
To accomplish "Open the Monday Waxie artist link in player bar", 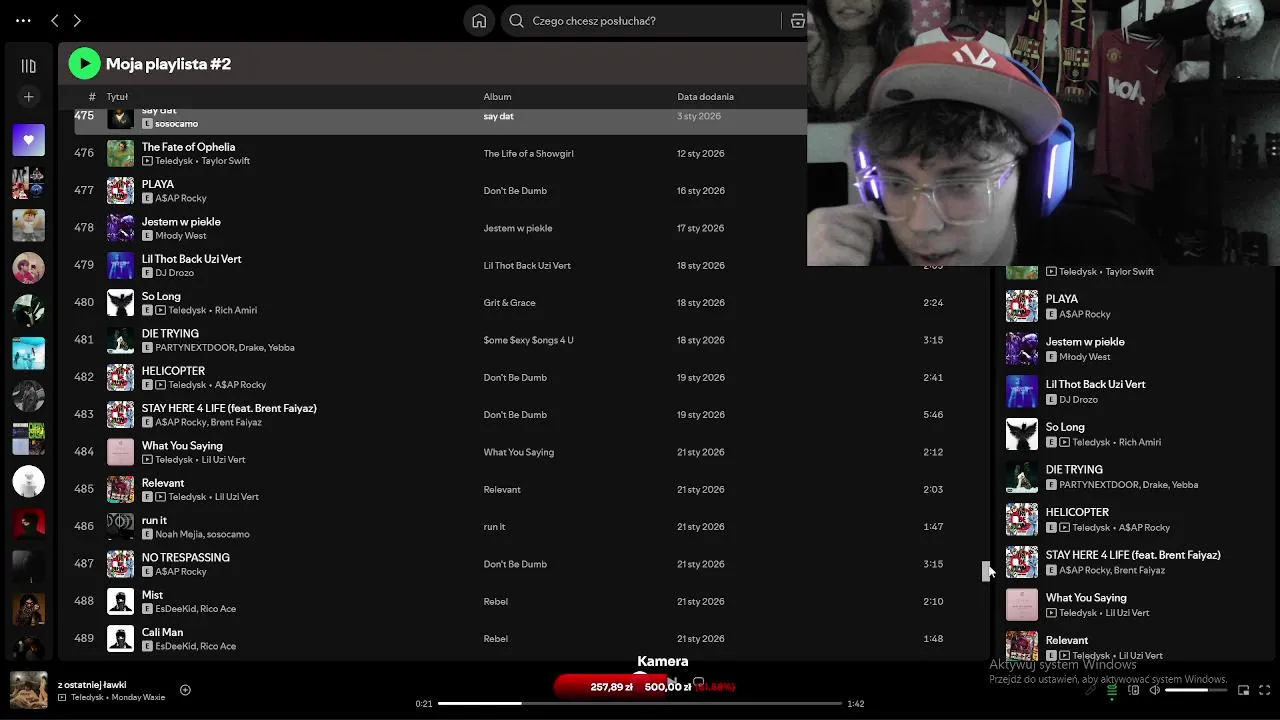I will (x=138, y=697).
